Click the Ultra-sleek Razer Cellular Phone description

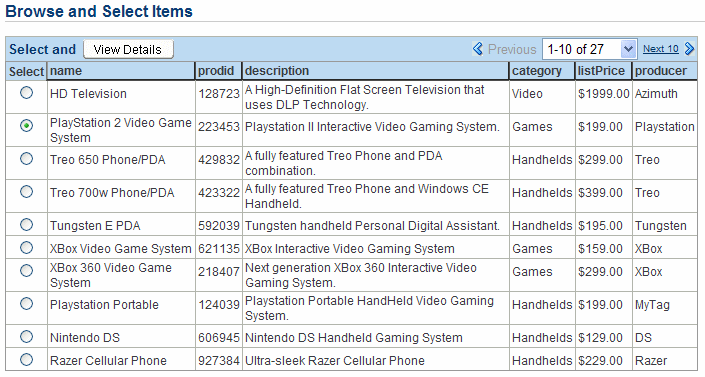point(335,361)
